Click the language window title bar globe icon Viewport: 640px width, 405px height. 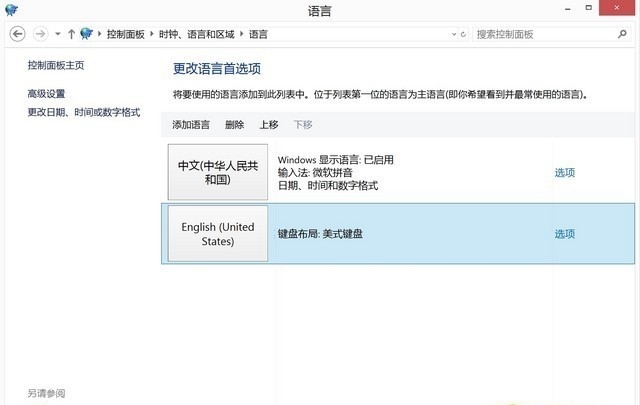(11, 9)
